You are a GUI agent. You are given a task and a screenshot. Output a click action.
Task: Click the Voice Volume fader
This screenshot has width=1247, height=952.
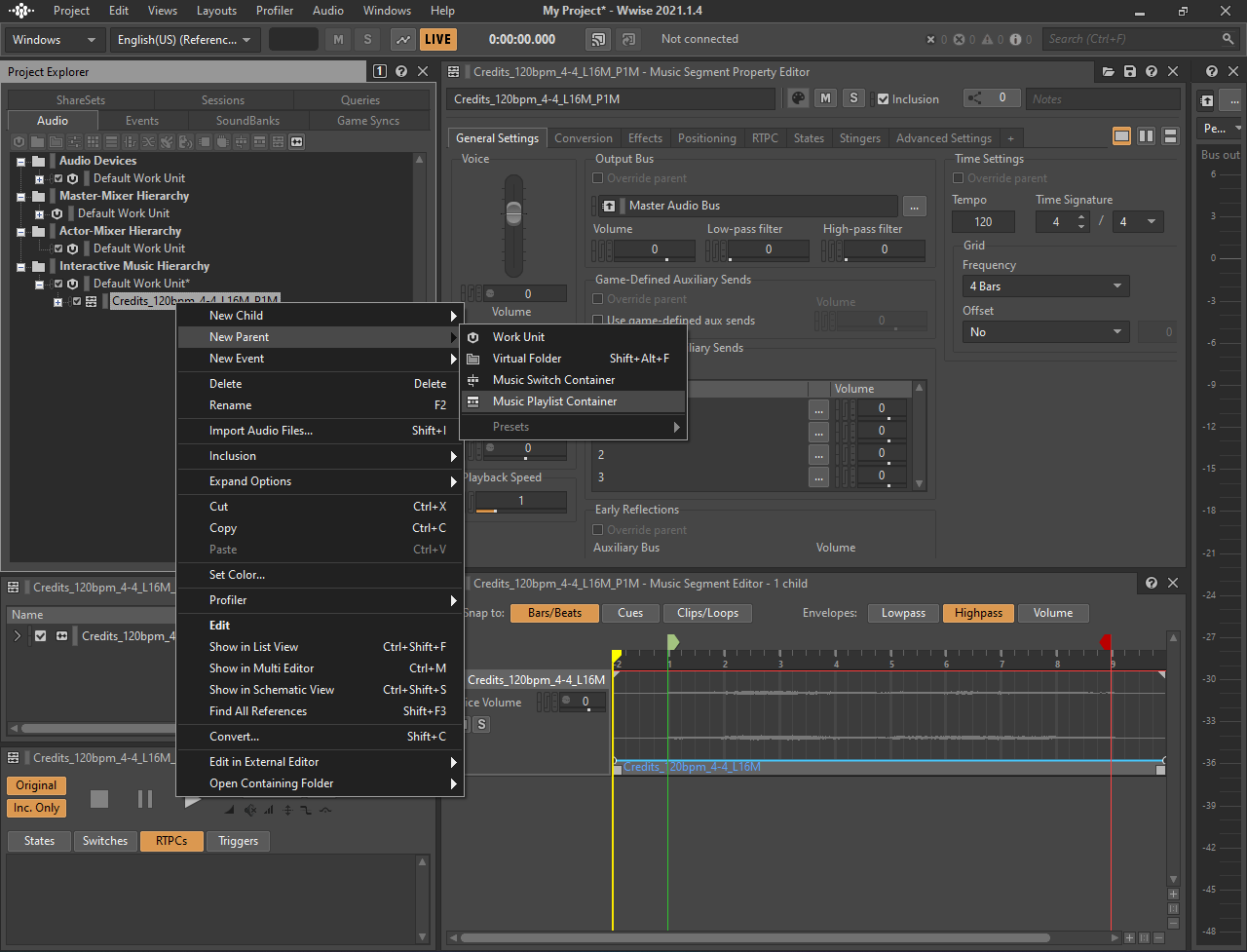(513, 214)
